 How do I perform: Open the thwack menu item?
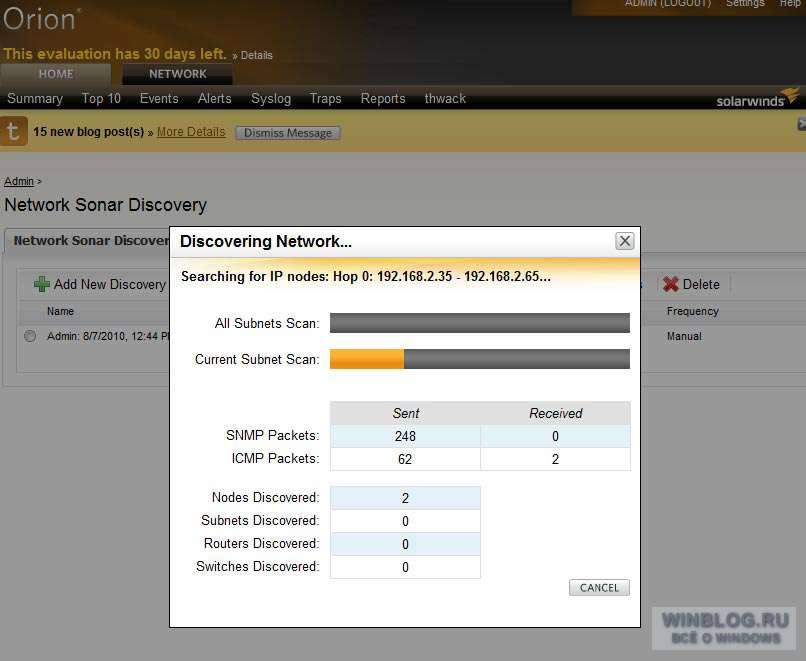445,98
